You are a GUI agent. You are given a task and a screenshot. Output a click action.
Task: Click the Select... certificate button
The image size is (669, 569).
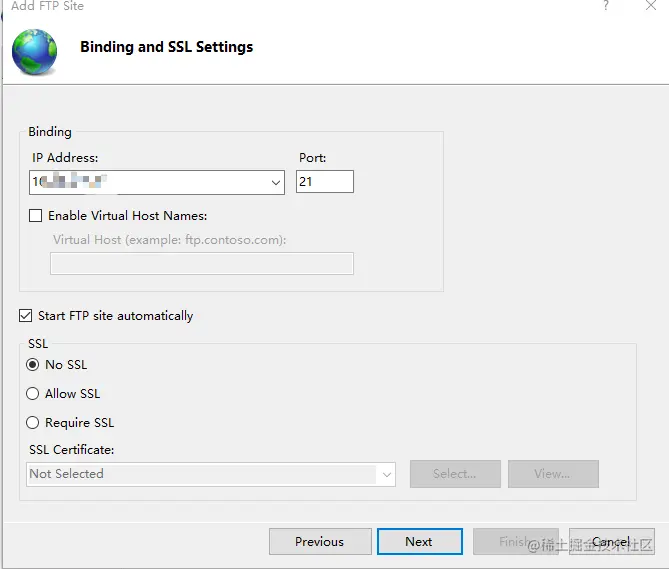pyautogui.click(x=455, y=474)
